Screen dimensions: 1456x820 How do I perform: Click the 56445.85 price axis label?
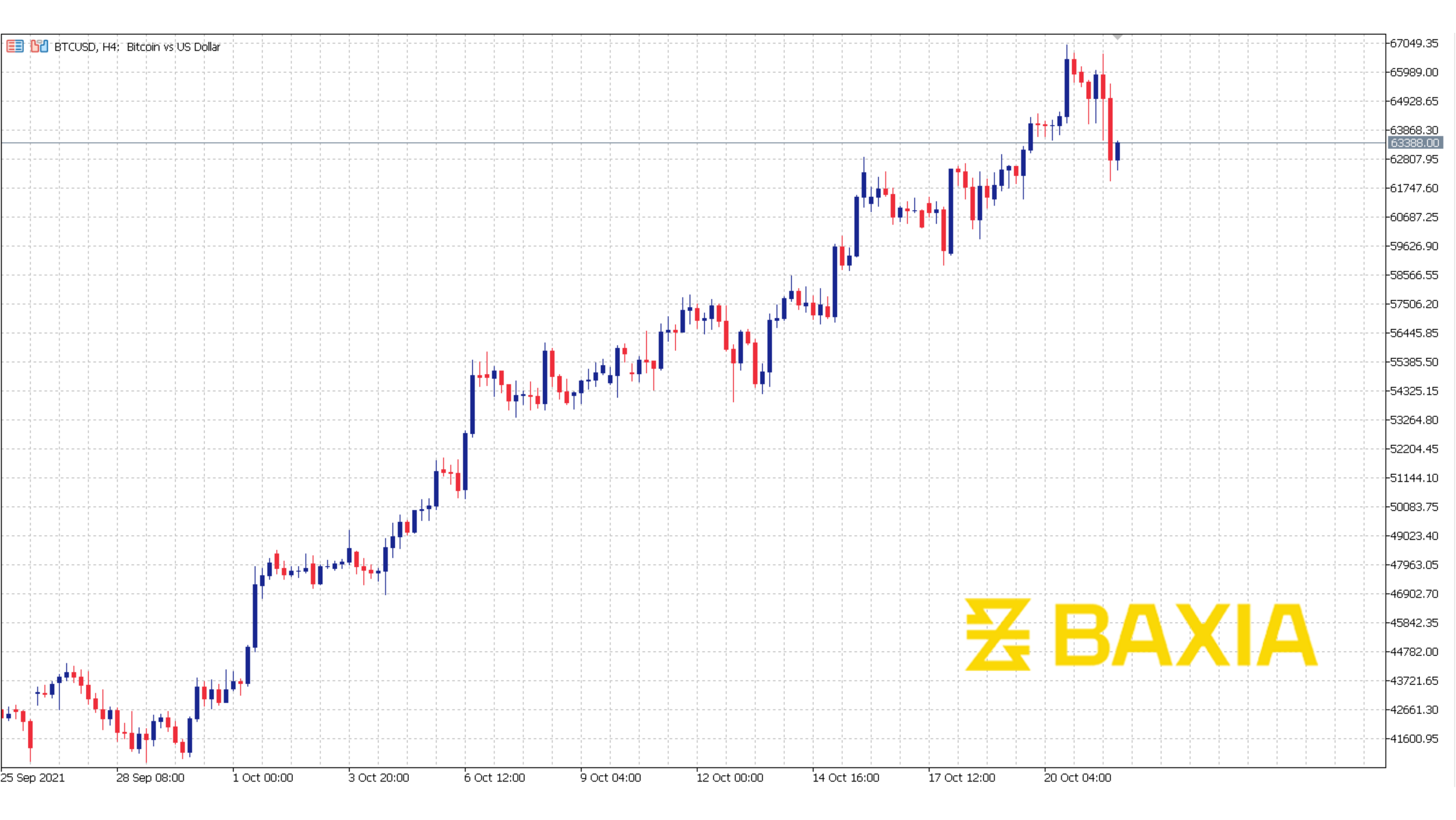[x=1414, y=333]
